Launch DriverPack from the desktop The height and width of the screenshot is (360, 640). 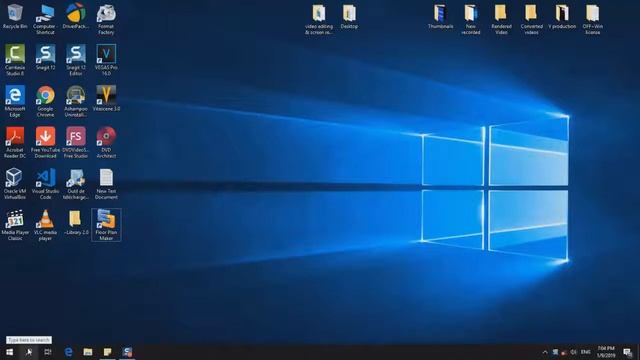76,17
